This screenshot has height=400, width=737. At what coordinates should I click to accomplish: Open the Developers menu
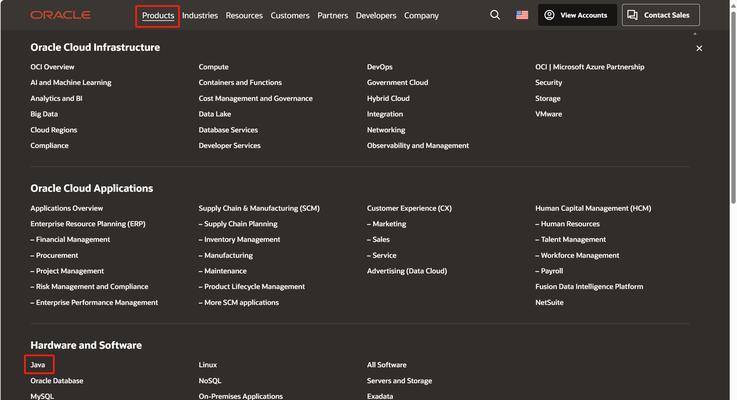tap(376, 16)
